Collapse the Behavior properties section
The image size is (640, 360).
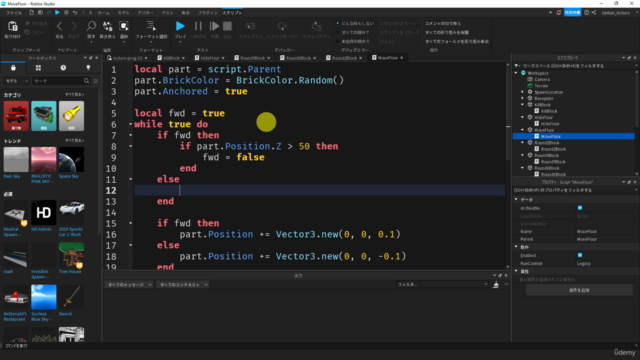516,247
